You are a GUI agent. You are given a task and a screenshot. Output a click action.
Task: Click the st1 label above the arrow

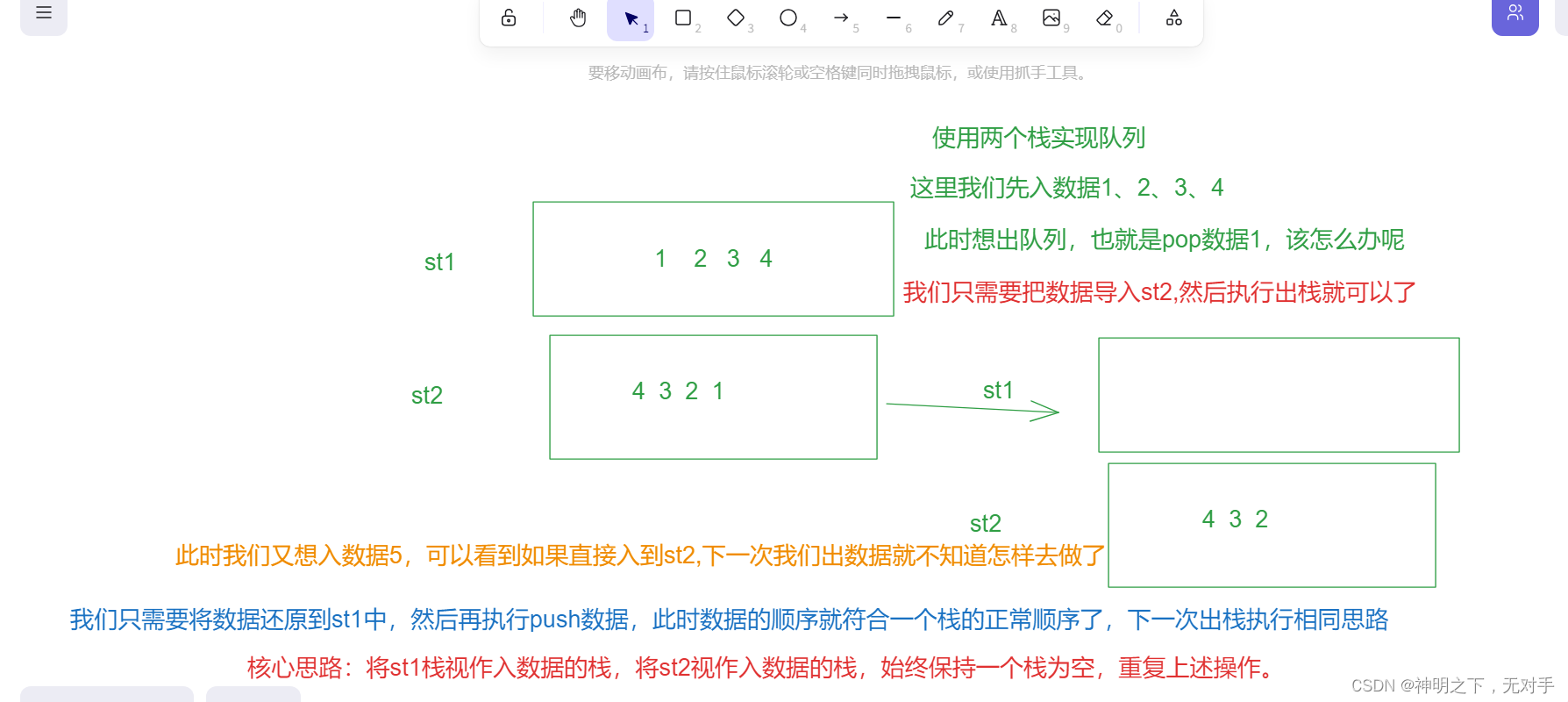[x=998, y=390]
